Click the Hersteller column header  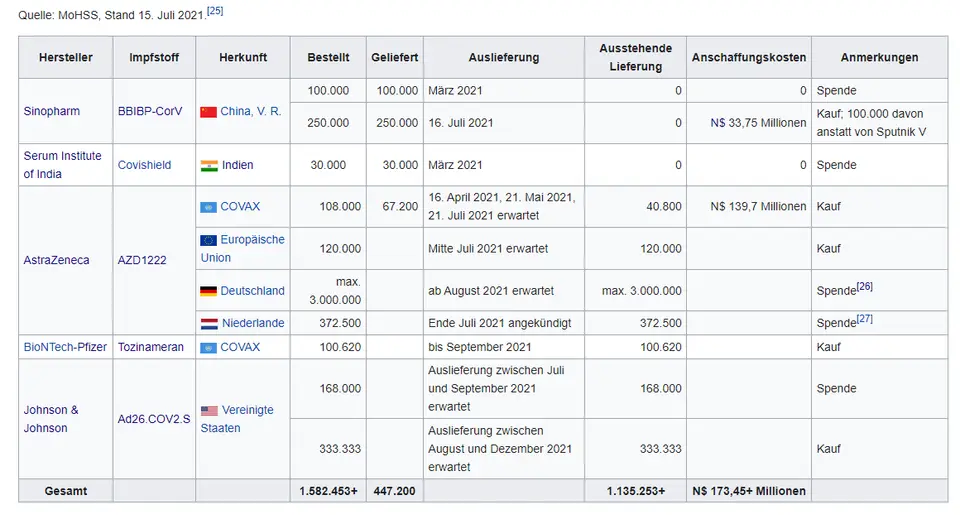coord(66,57)
